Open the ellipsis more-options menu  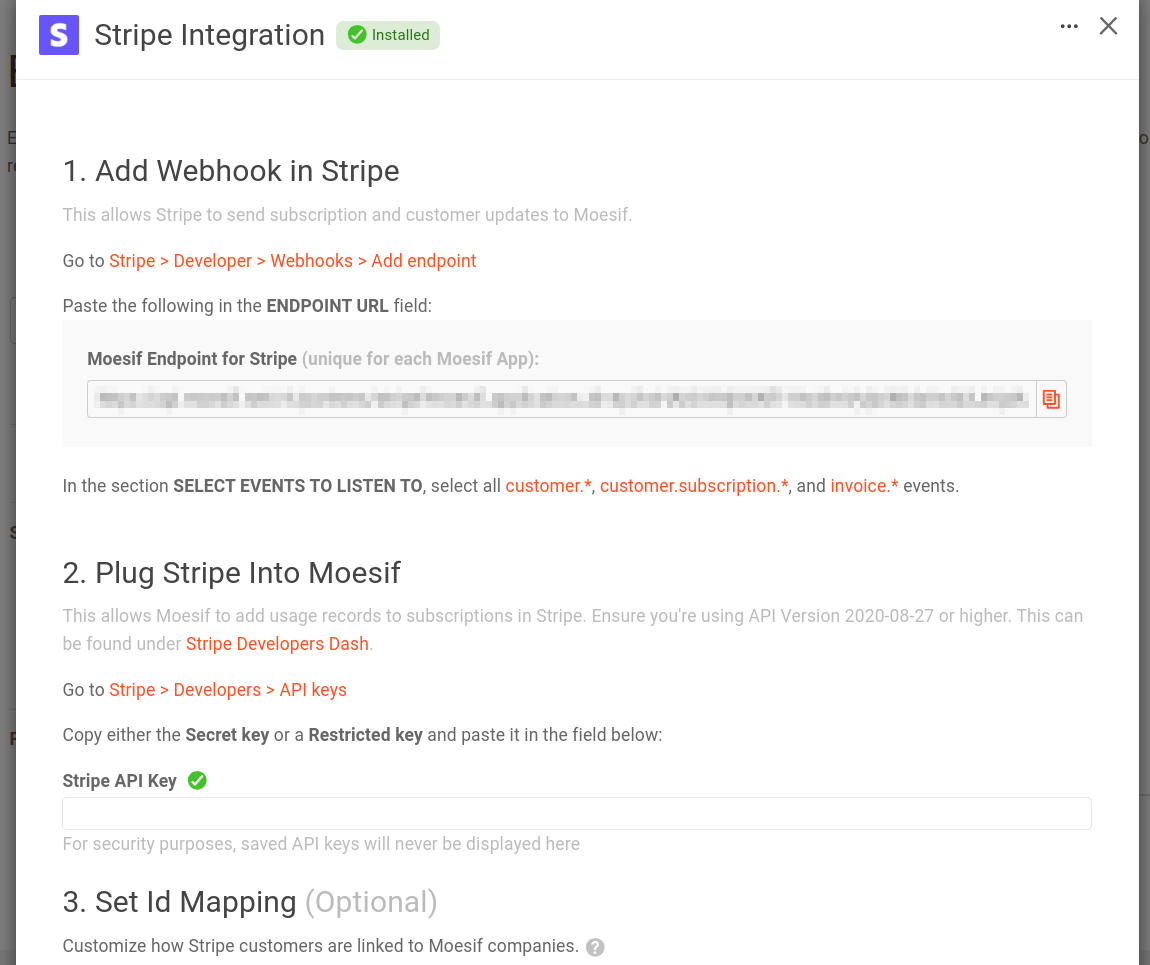1069,26
